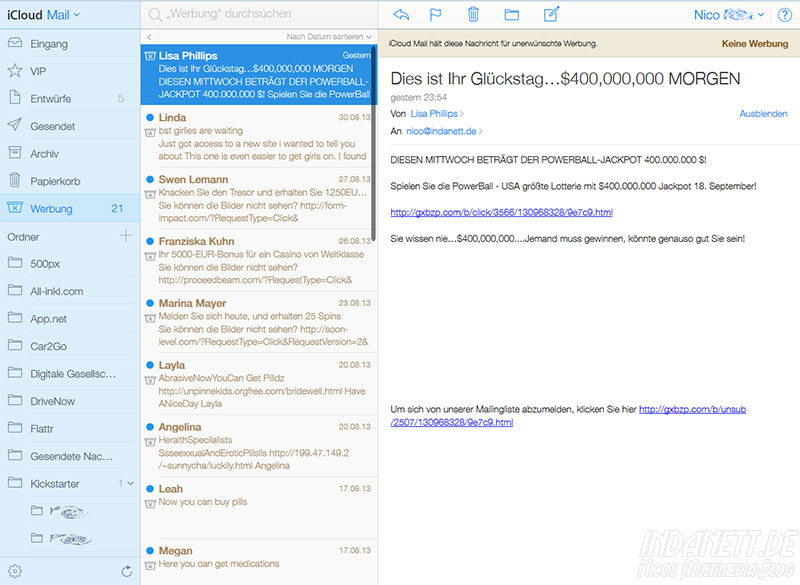Open the Eingang mailbox
This screenshot has height=585, width=800.
[x=70, y=43]
